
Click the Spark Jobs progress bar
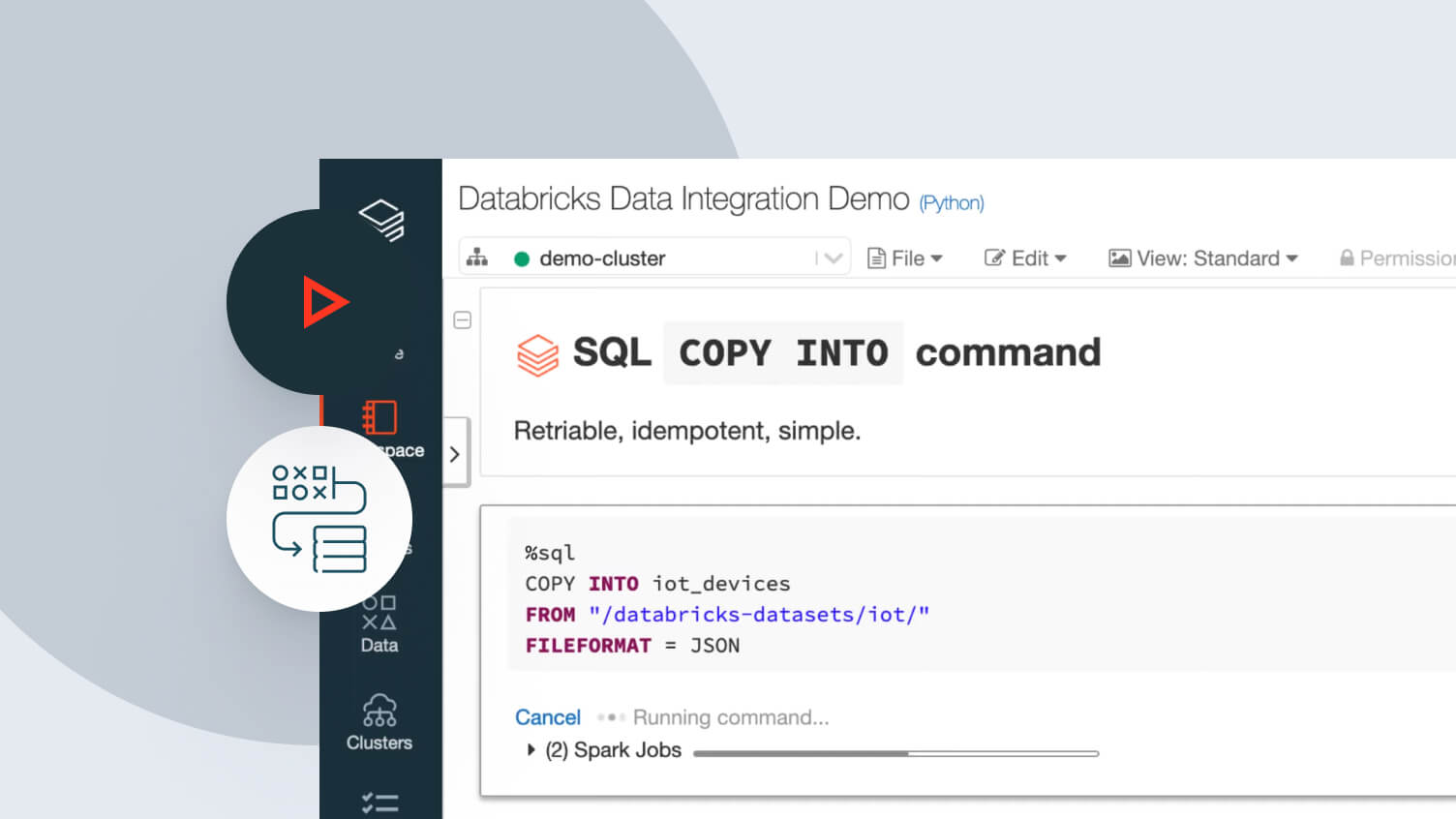[895, 753]
